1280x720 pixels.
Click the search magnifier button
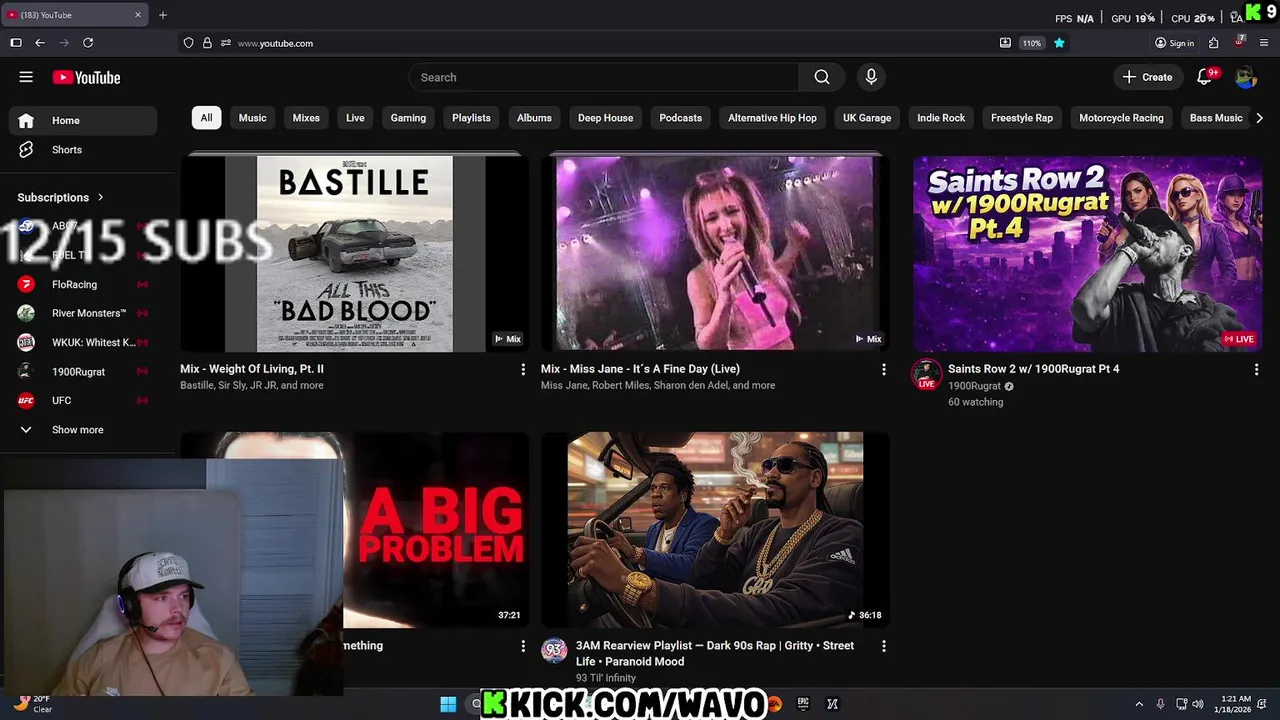coord(822,77)
